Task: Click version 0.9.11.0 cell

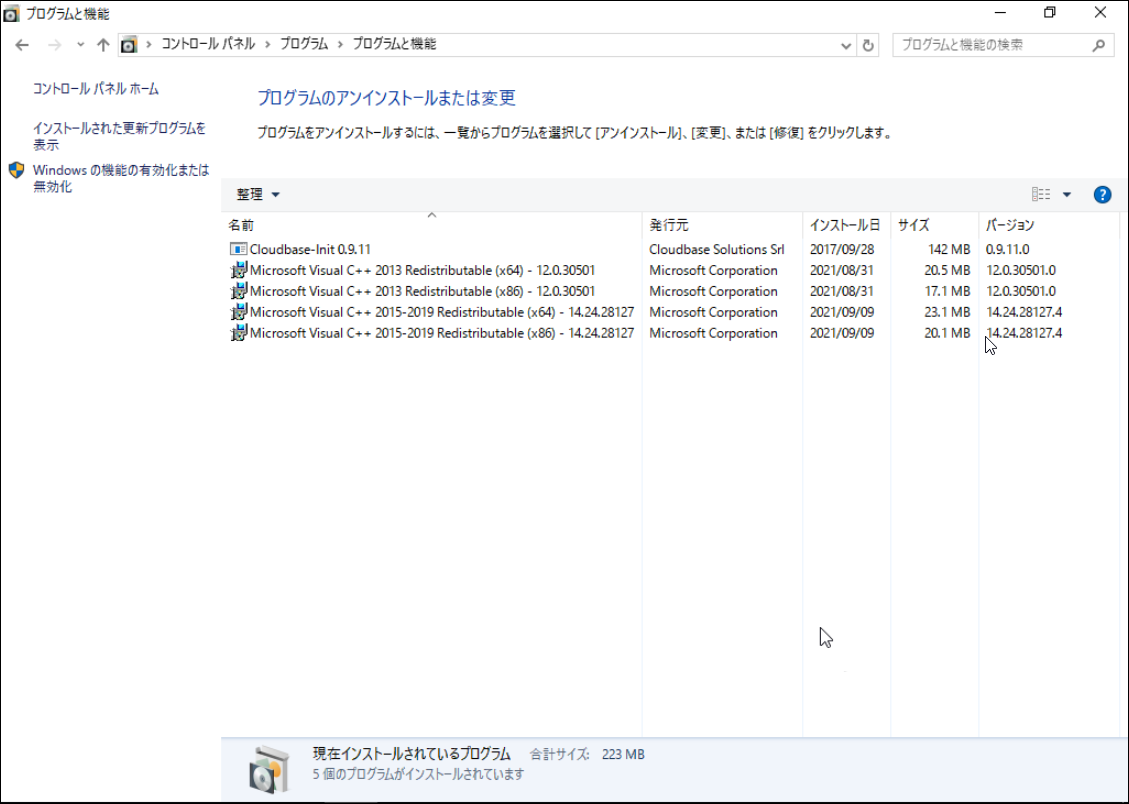Action: (1007, 250)
